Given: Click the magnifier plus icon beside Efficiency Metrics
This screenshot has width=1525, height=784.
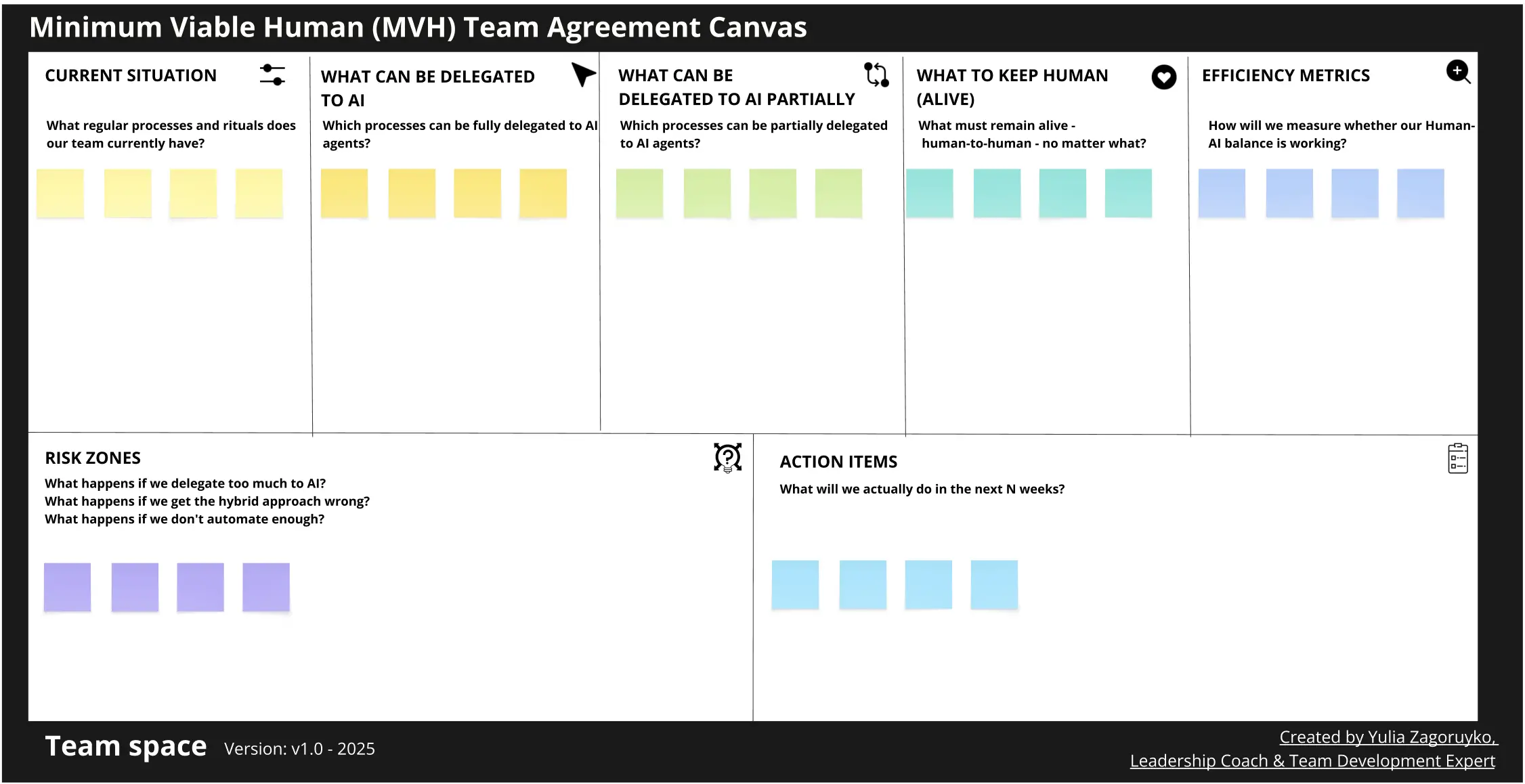Looking at the screenshot, I should [1458, 72].
